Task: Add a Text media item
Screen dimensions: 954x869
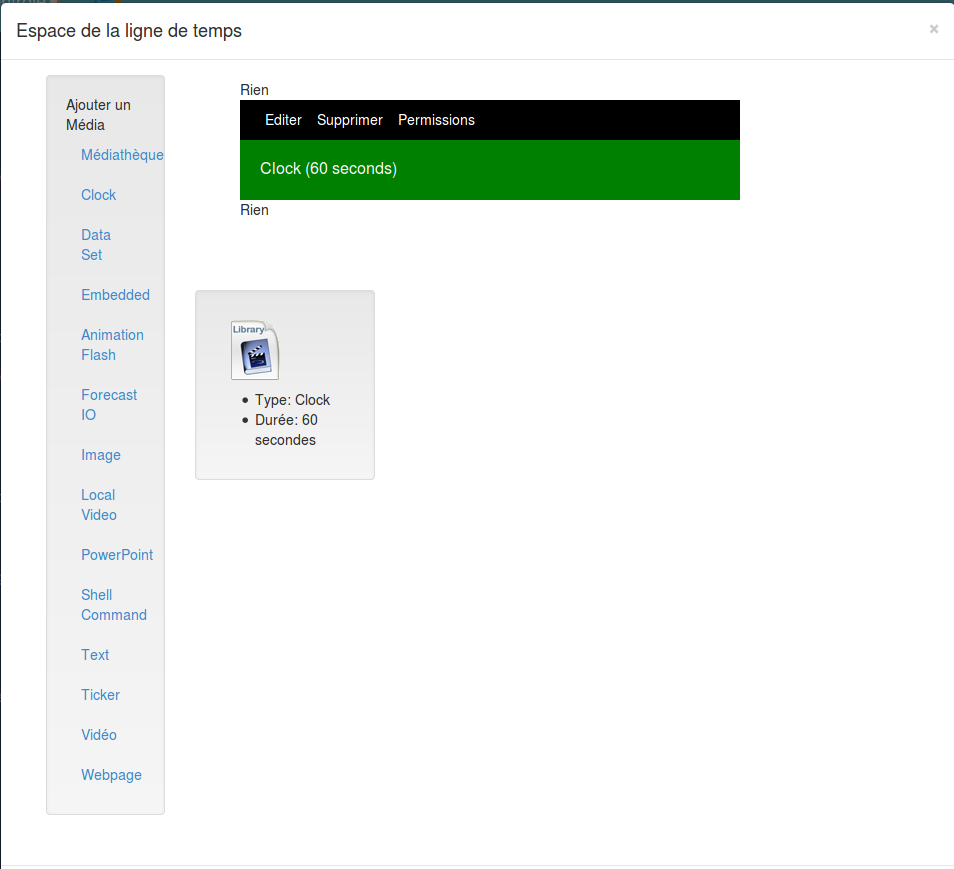Action: (95, 655)
